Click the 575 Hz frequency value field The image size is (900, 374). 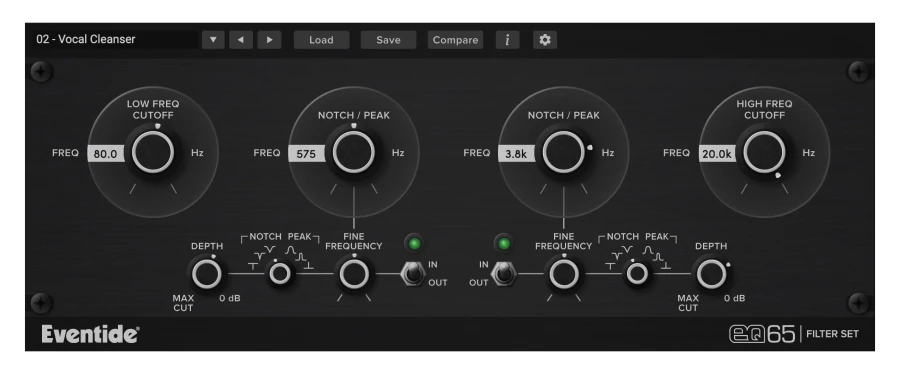pyautogui.click(x=307, y=154)
